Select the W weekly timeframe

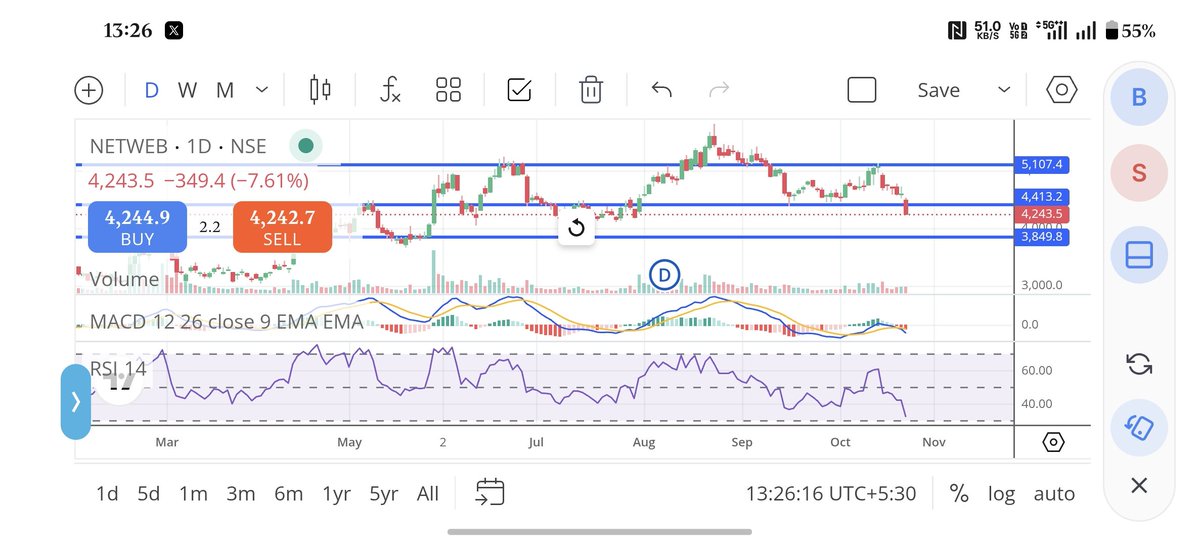tap(187, 90)
